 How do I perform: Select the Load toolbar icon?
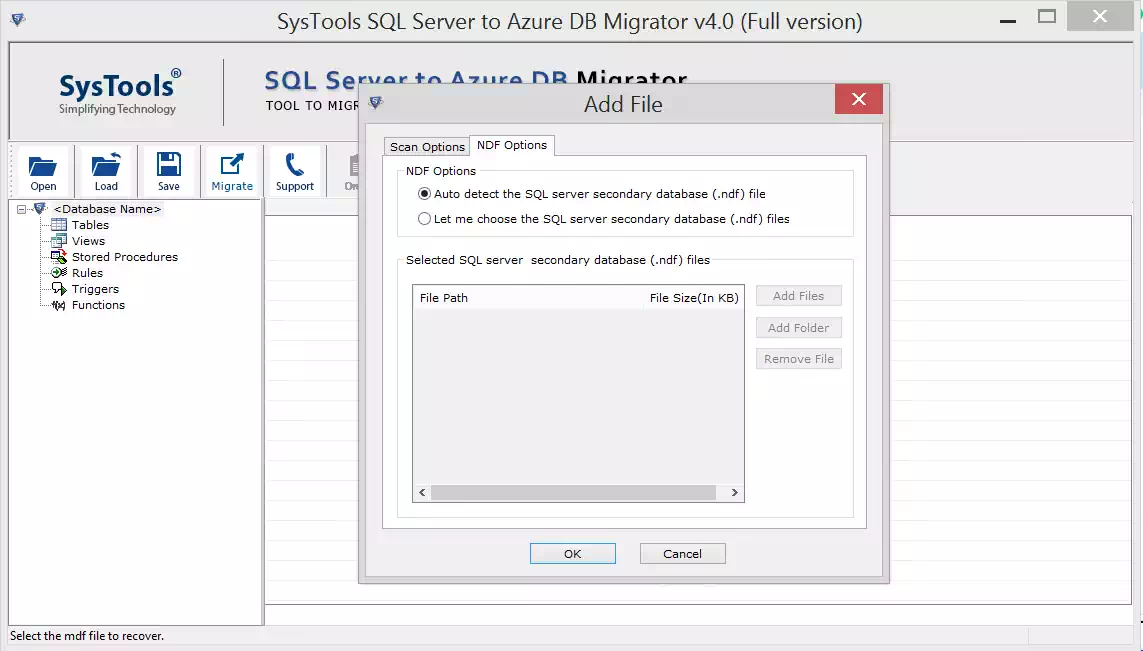(x=105, y=170)
